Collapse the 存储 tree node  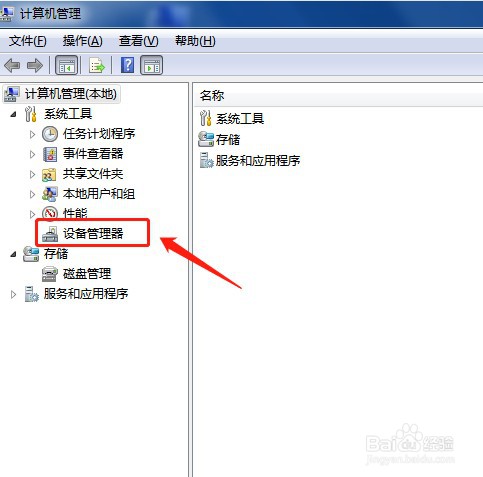coord(13,254)
